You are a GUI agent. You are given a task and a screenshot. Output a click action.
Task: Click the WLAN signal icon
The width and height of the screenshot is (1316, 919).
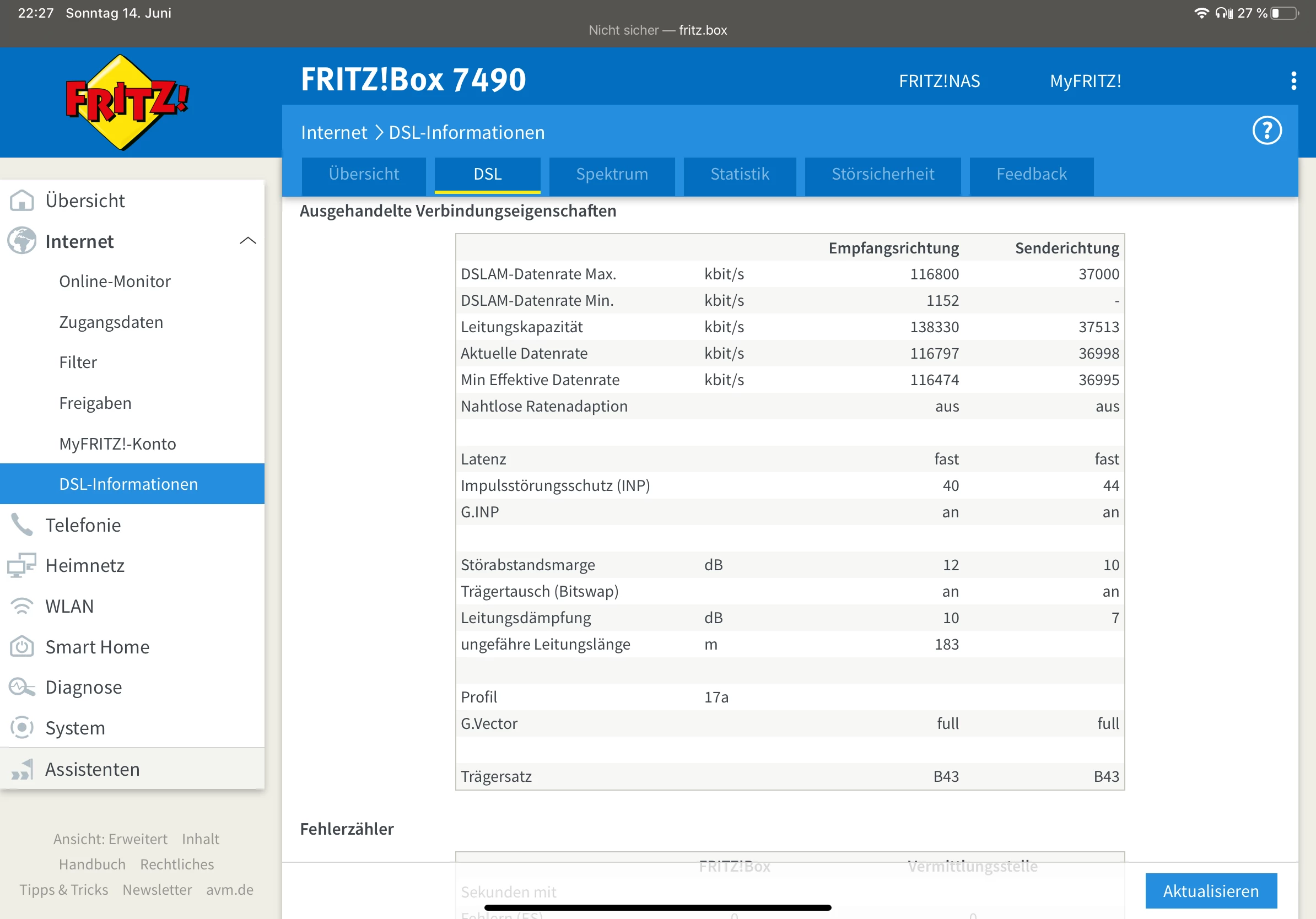pos(22,606)
